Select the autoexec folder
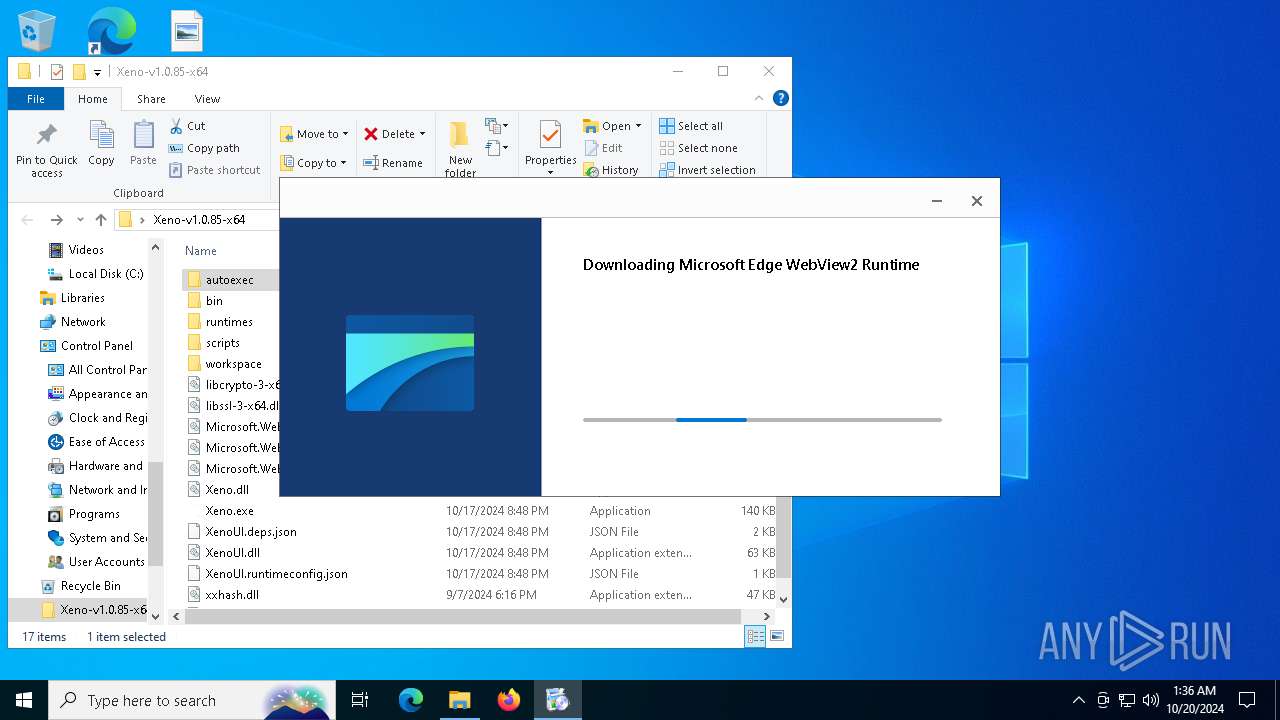 230,280
